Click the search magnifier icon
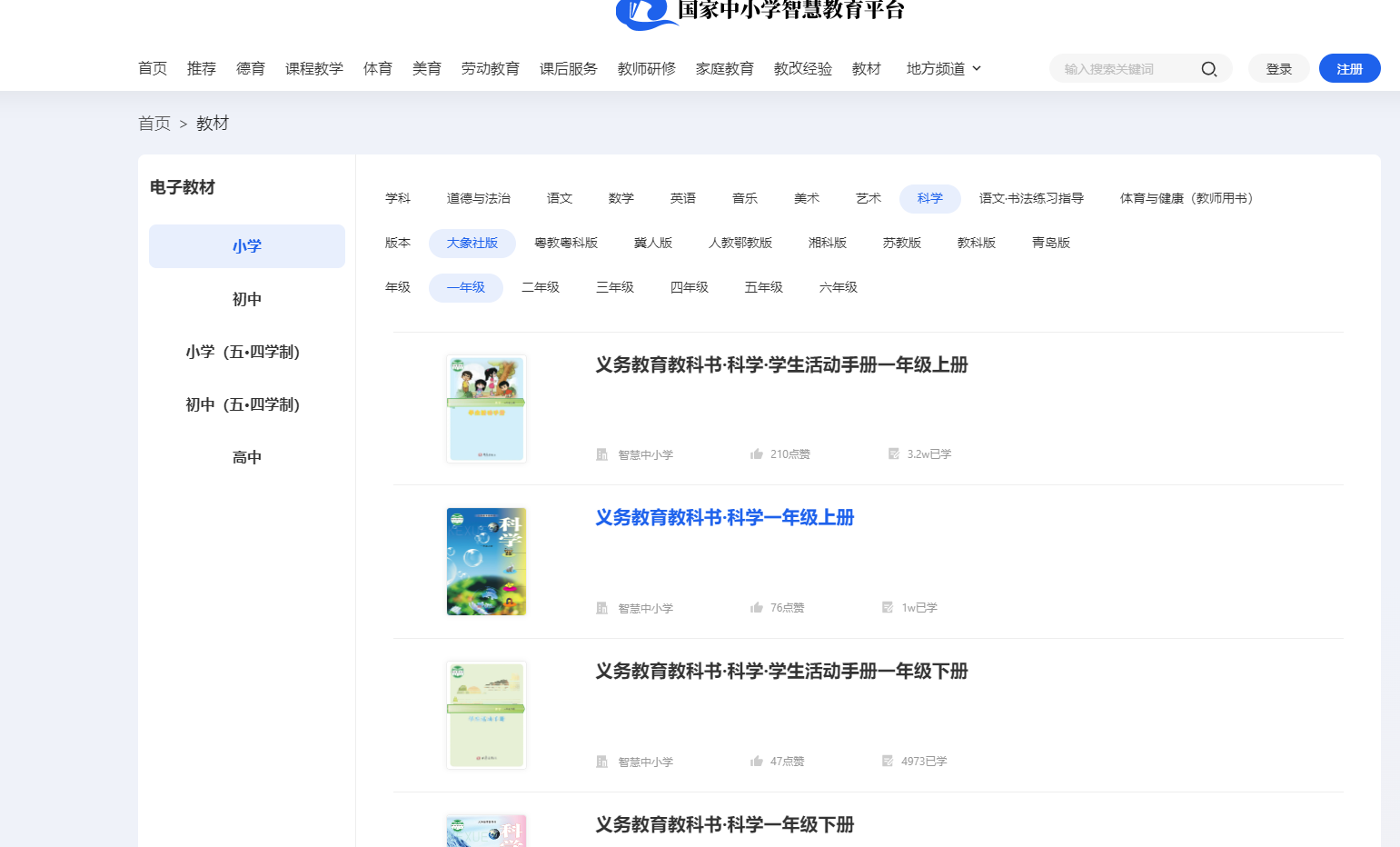Viewport: 1400px width, 847px height. (1209, 68)
